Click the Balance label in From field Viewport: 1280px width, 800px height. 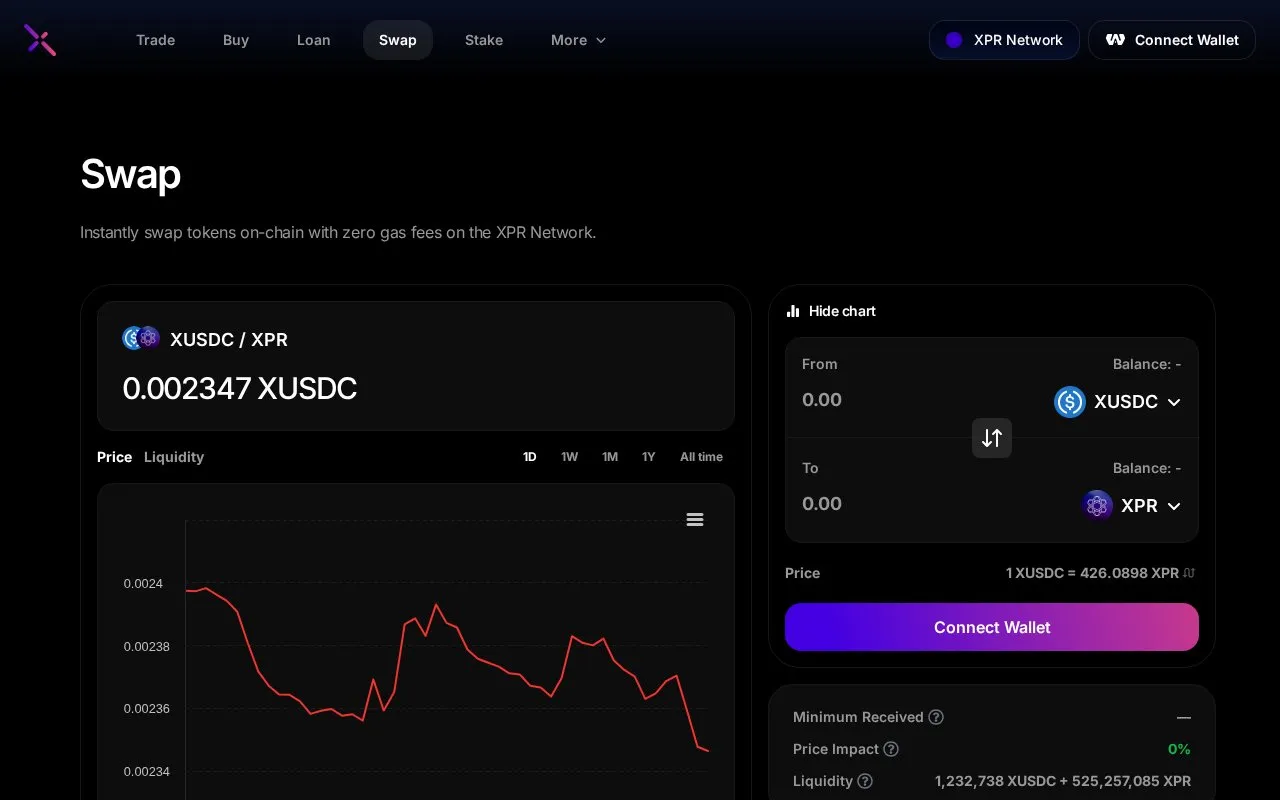point(1147,364)
